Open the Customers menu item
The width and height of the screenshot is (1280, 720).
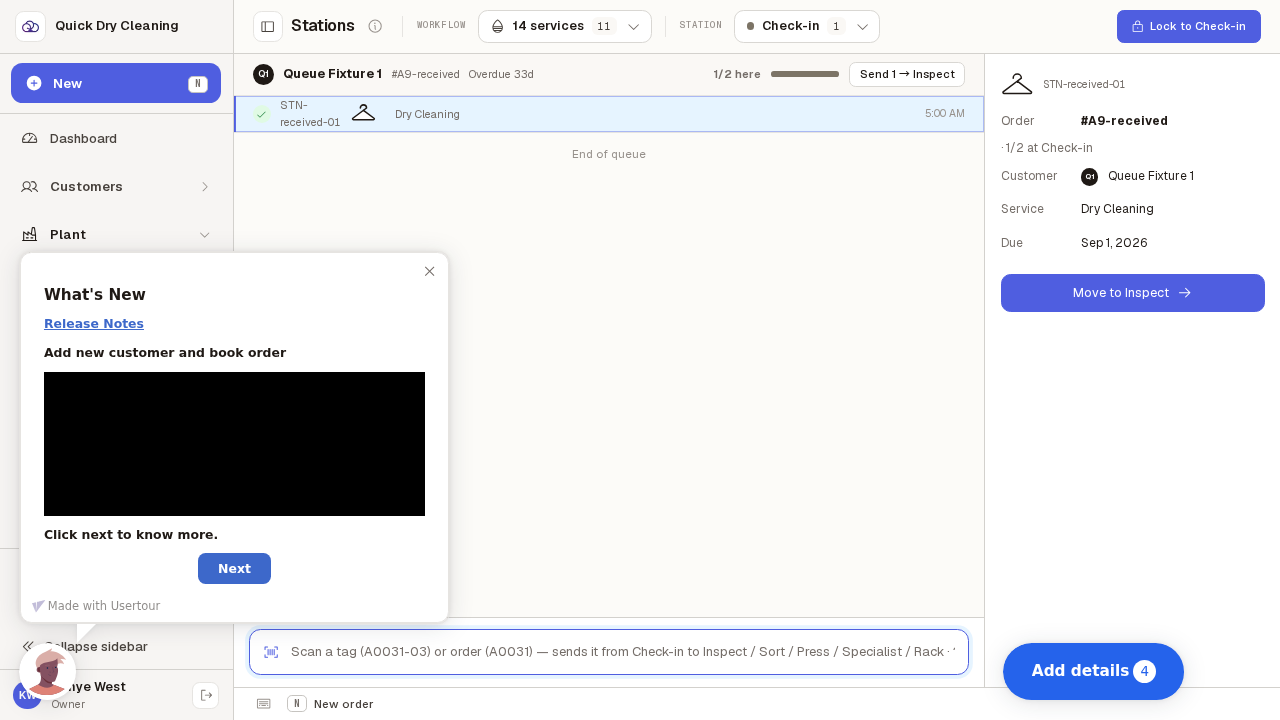116,186
